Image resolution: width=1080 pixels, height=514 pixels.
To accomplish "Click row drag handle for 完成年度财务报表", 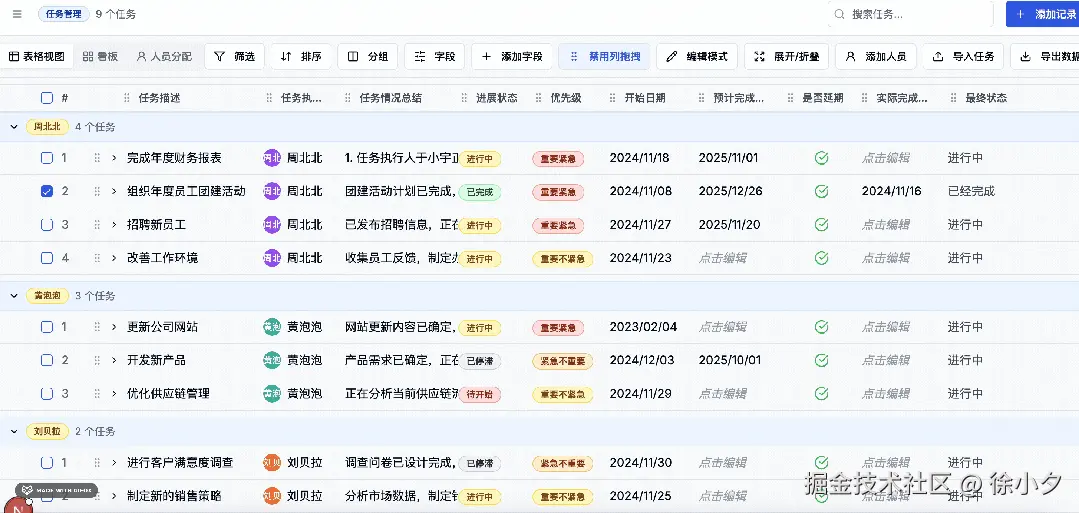I will click(97, 158).
